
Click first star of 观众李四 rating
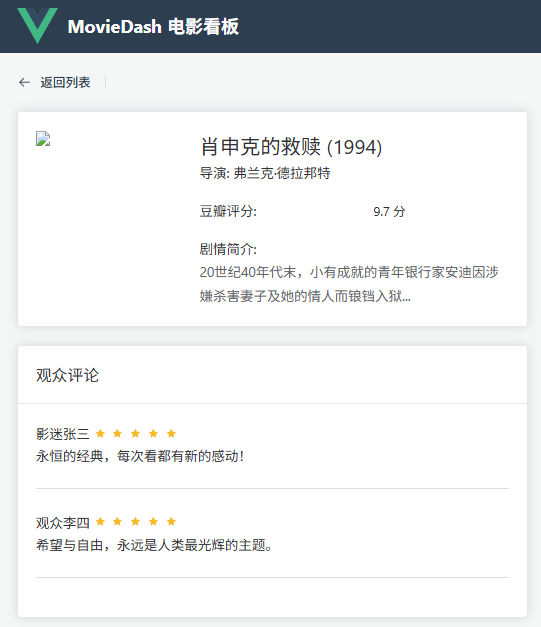(100, 521)
